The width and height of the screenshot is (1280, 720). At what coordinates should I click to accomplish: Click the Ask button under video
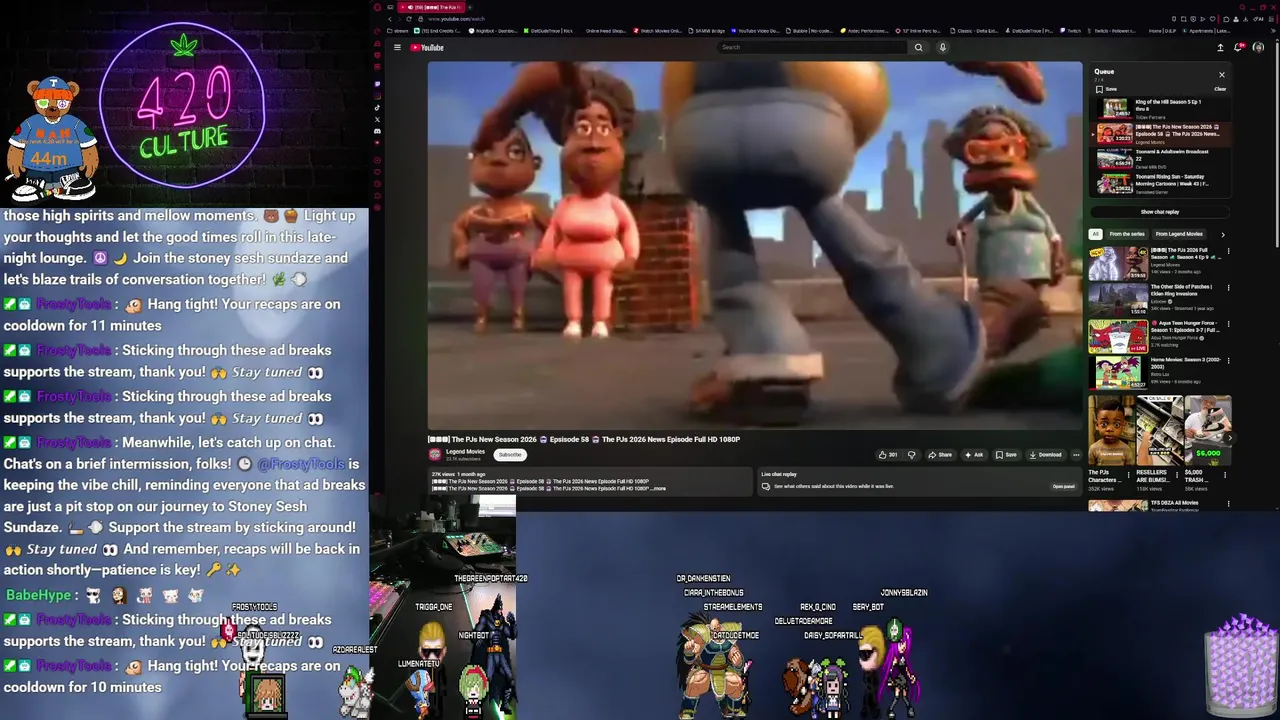click(973, 455)
